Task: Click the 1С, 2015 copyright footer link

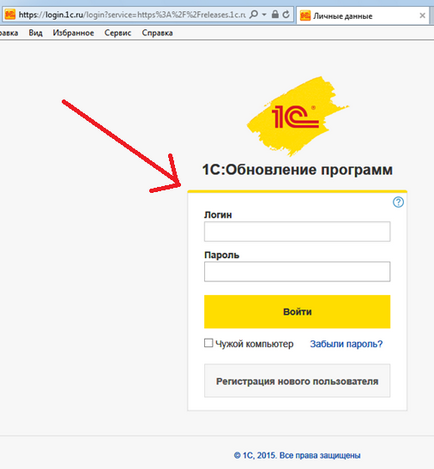Action: click(297, 455)
